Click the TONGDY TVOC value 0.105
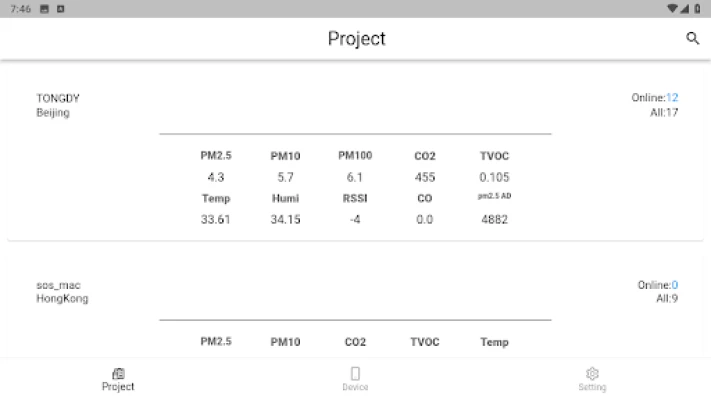 point(494,177)
